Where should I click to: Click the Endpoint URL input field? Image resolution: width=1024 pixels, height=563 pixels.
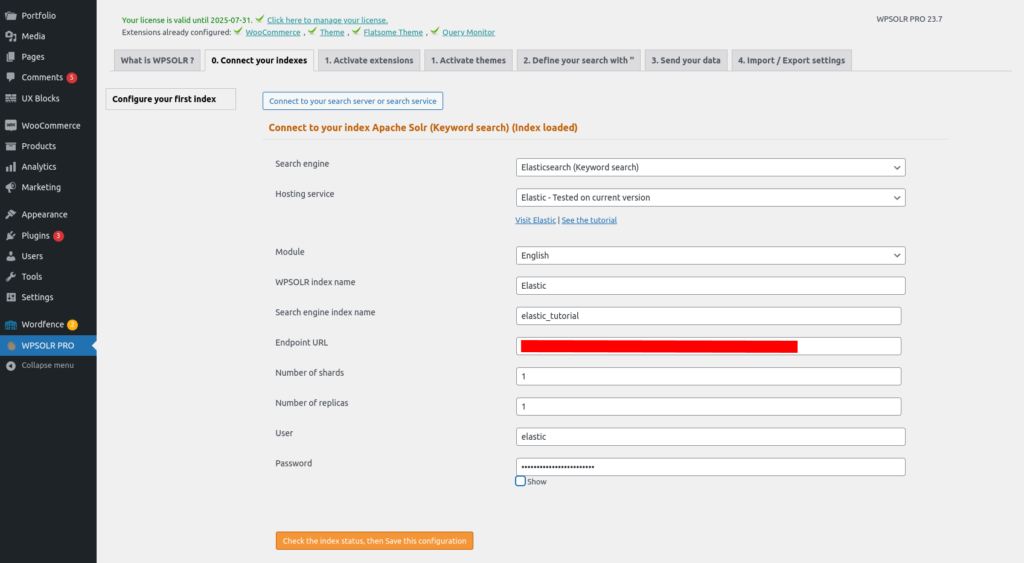709,346
